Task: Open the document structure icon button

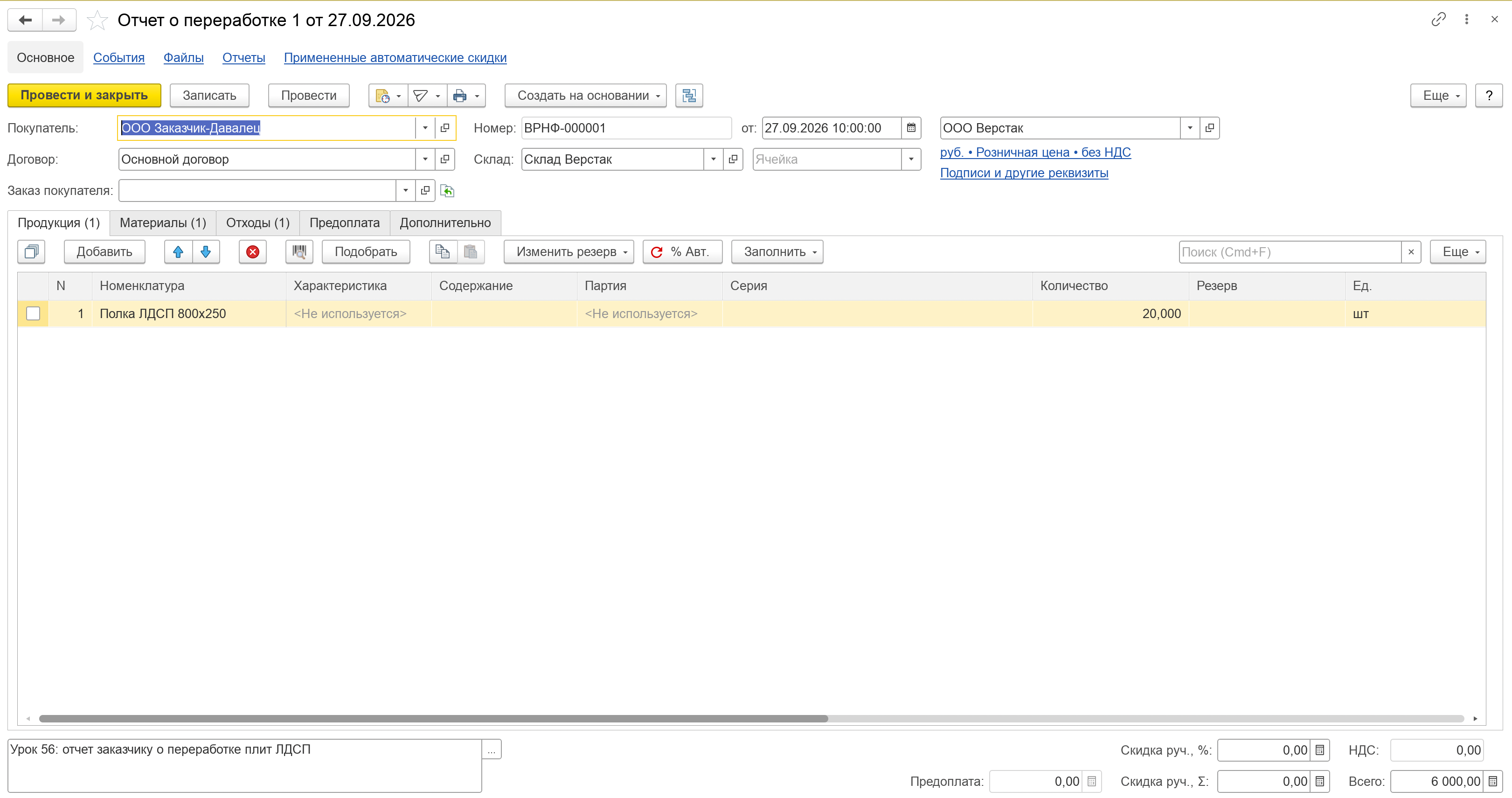Action: [x=688, y=96]
